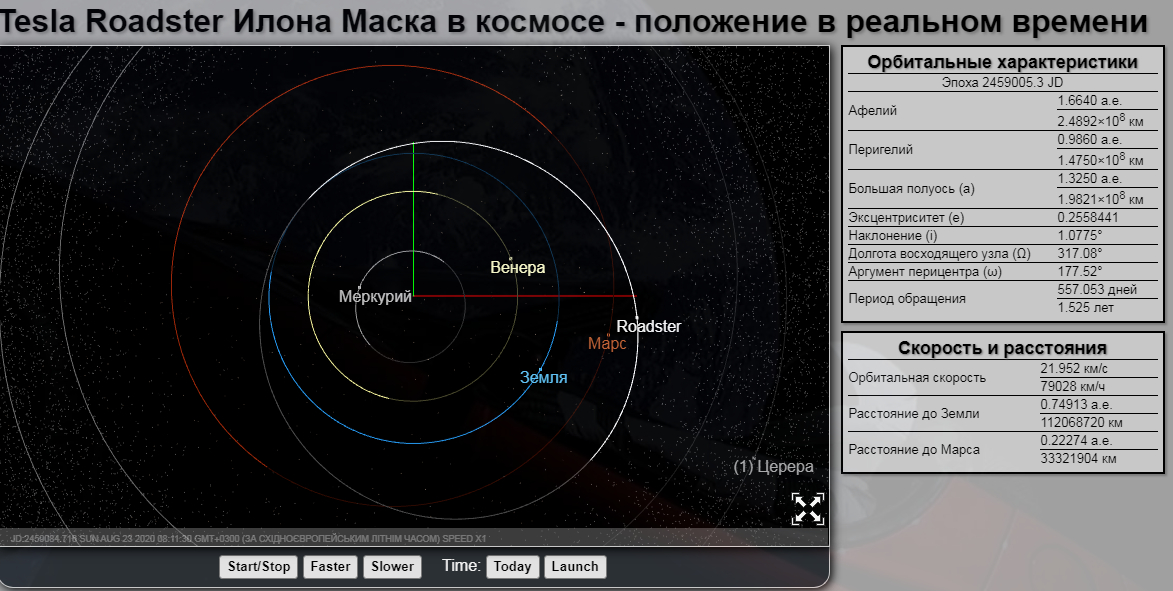Click the Slower speed button

[x=392, y=567]
